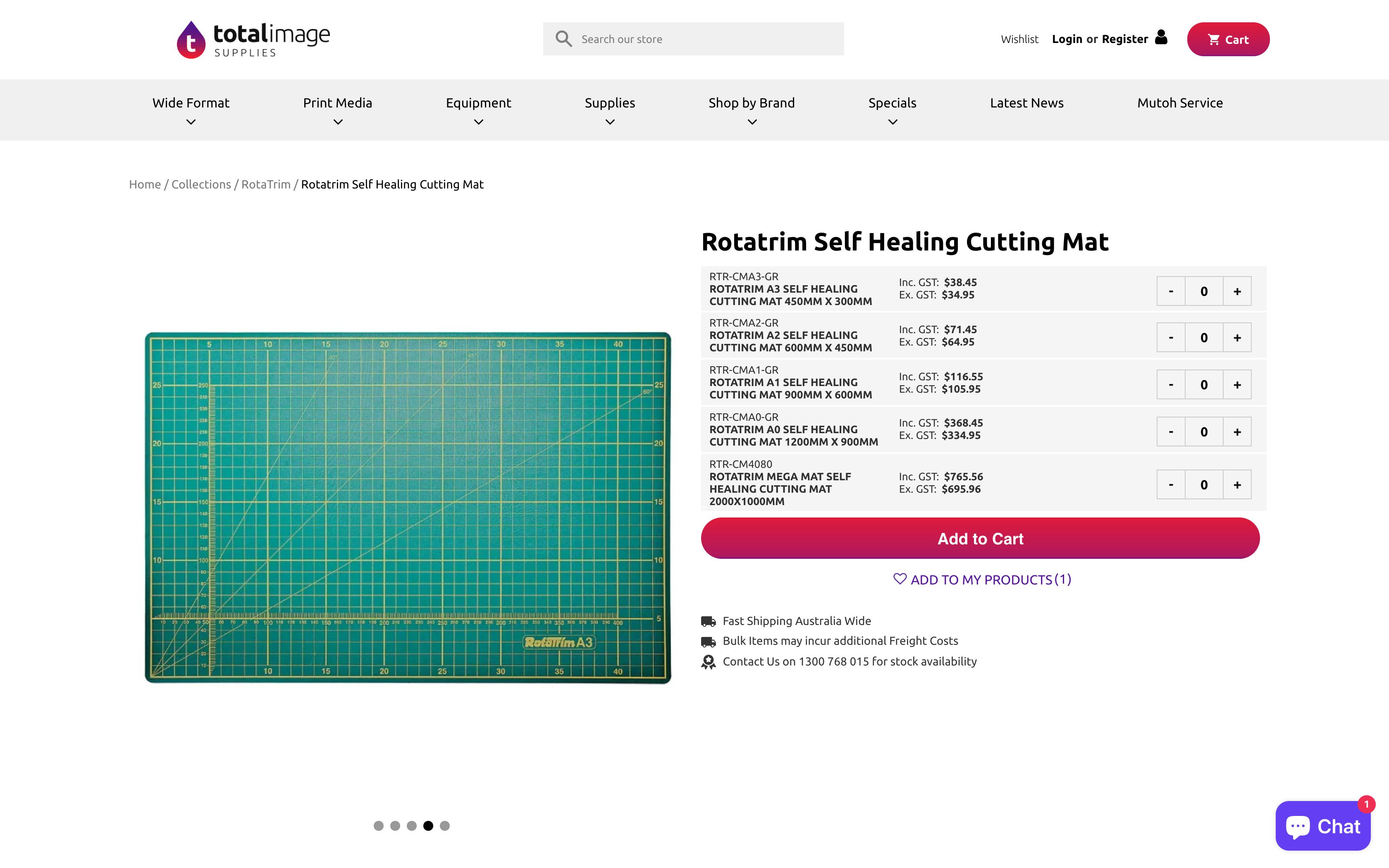The image size is (1389, 868).
Task: Open the Shop by Brand menu
Action: point(751,103)
